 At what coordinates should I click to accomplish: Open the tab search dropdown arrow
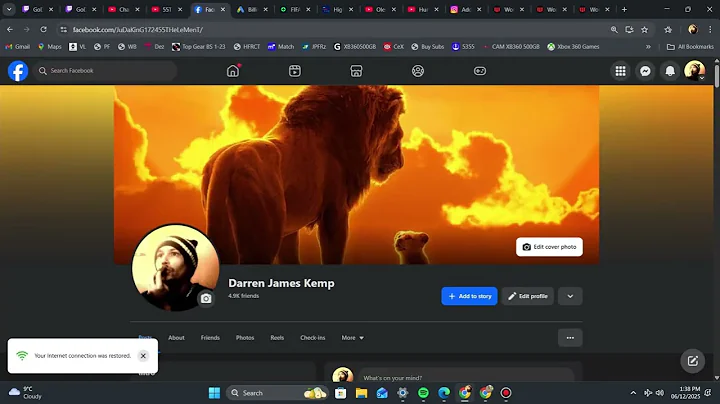point(9,9)
